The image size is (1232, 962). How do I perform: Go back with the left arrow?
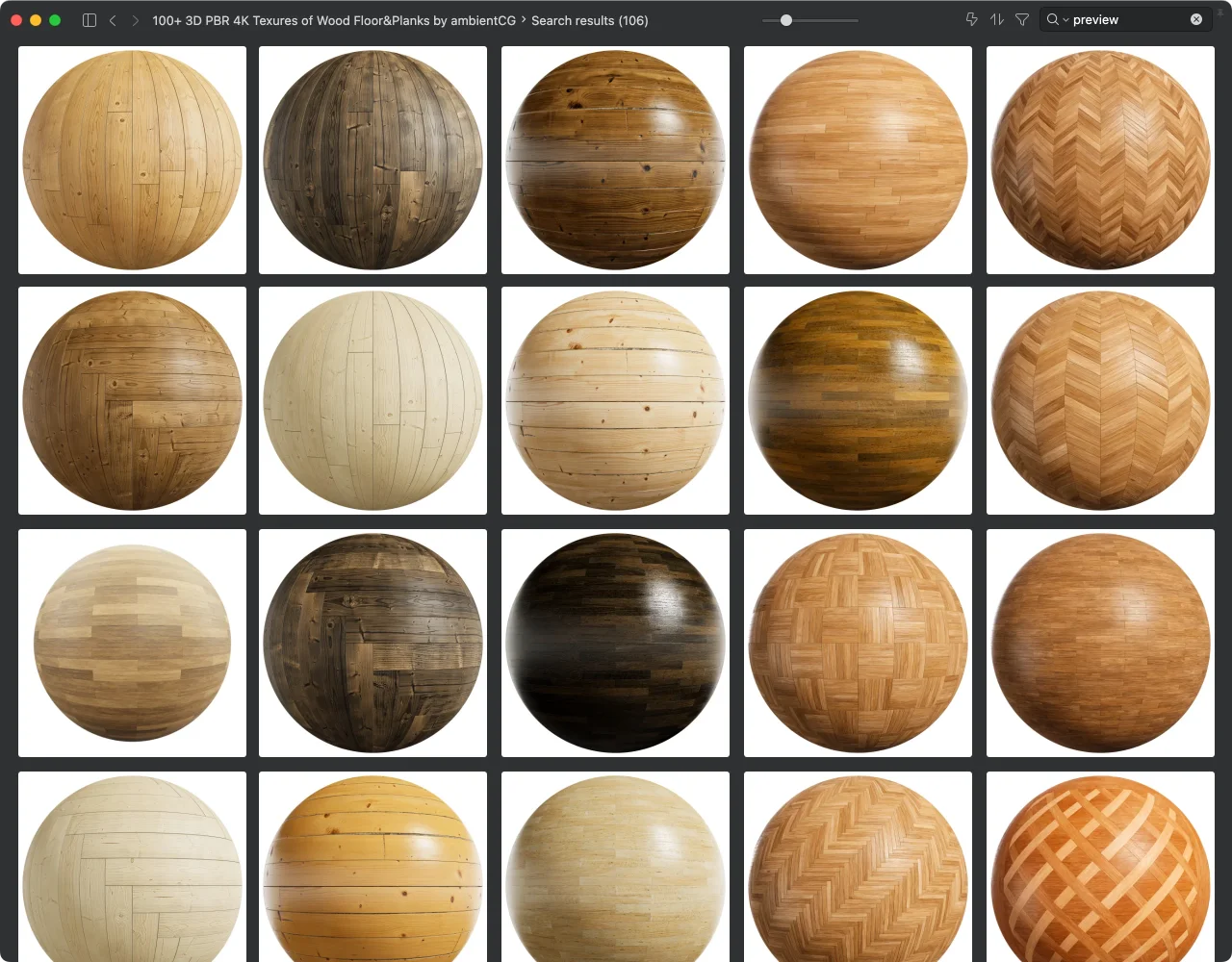pyautogui.click(x=113, y=20)
